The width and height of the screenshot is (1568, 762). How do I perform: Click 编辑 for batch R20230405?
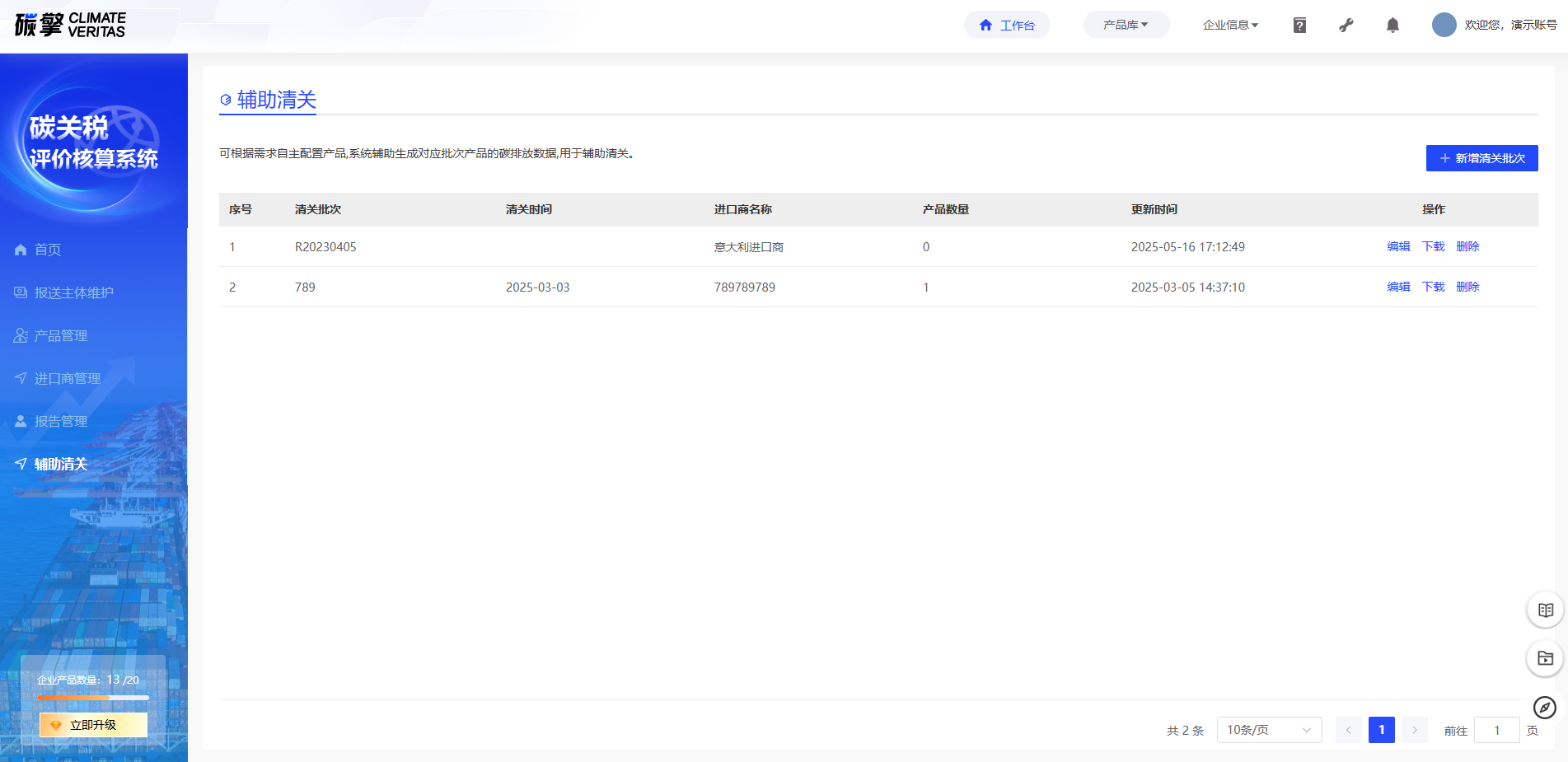click(x=1398, y=246)
